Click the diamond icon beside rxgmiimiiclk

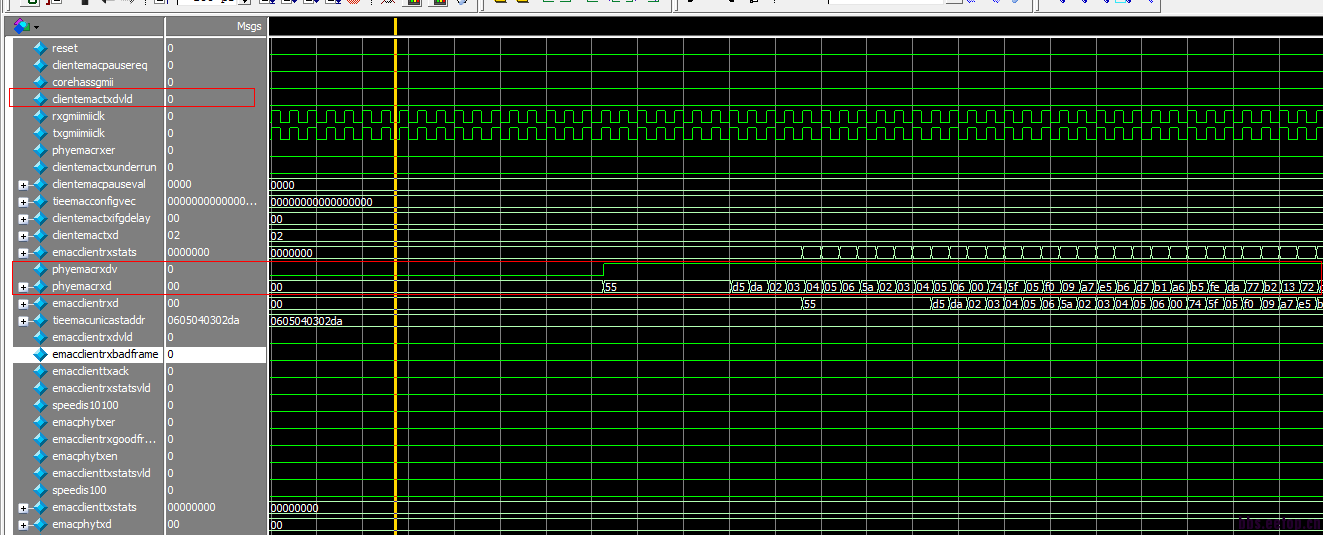[40, 116]
